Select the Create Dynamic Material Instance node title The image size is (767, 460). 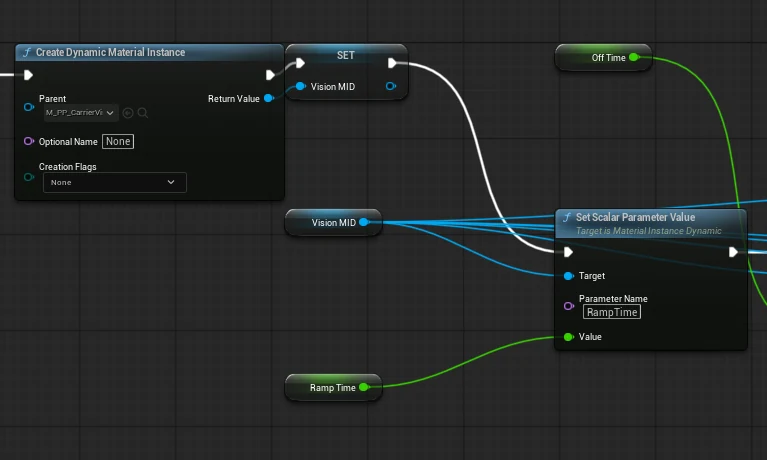click(111, 52)
